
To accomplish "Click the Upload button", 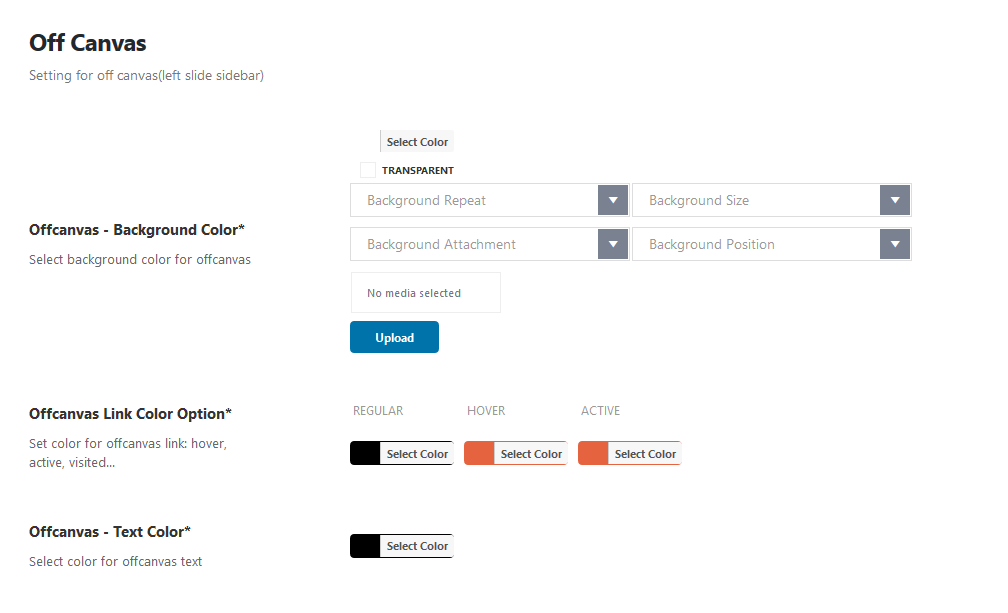I will click(x=394, y=337).
